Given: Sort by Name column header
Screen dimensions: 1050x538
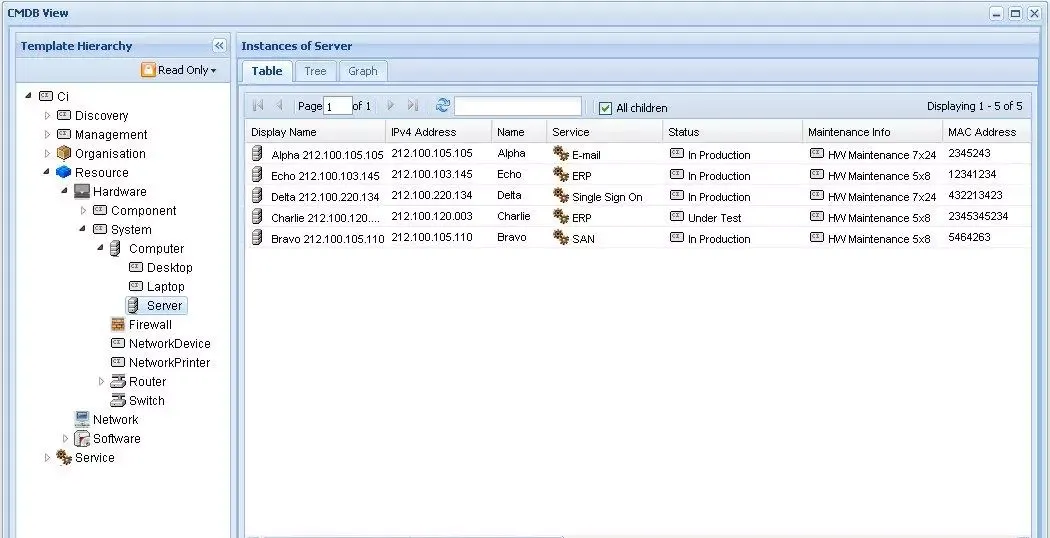Looking at the screenshot, I should pos(519,132).
